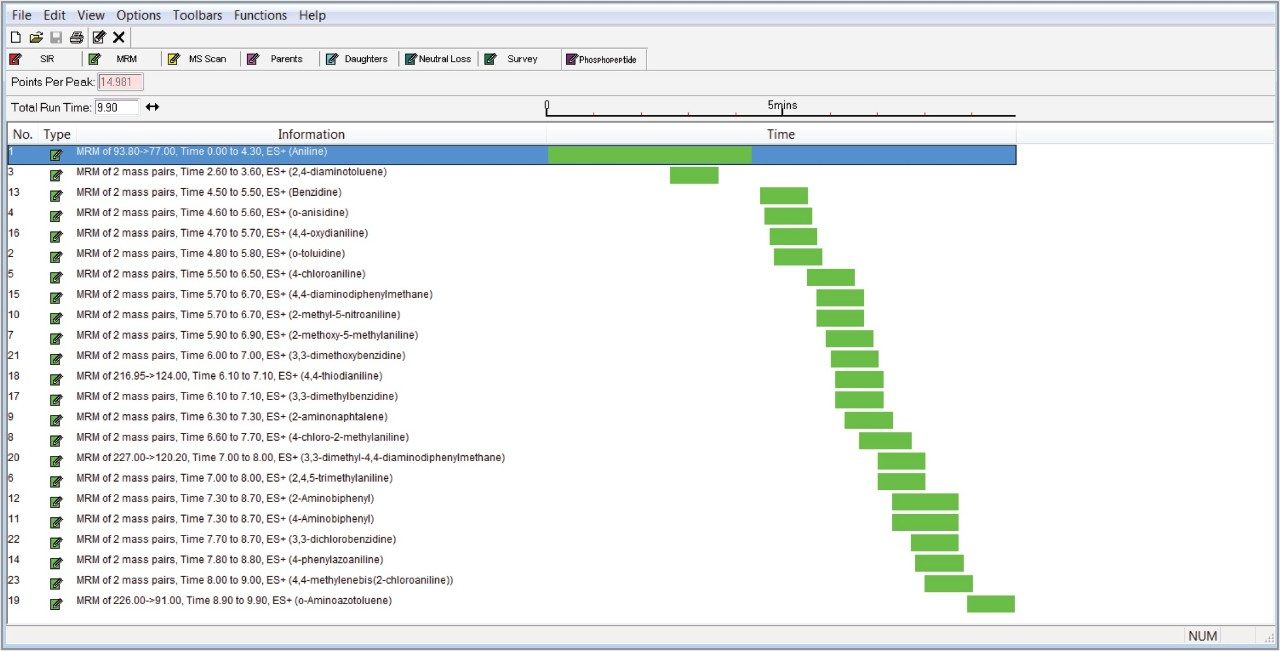Click the type icon for 2-methyl-5-nitroaniline row

coord(56,317)
